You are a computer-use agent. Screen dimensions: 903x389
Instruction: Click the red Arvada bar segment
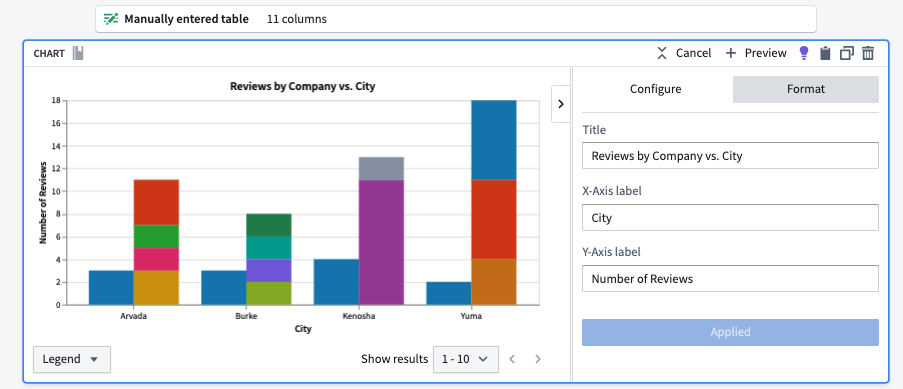[156, 202]
